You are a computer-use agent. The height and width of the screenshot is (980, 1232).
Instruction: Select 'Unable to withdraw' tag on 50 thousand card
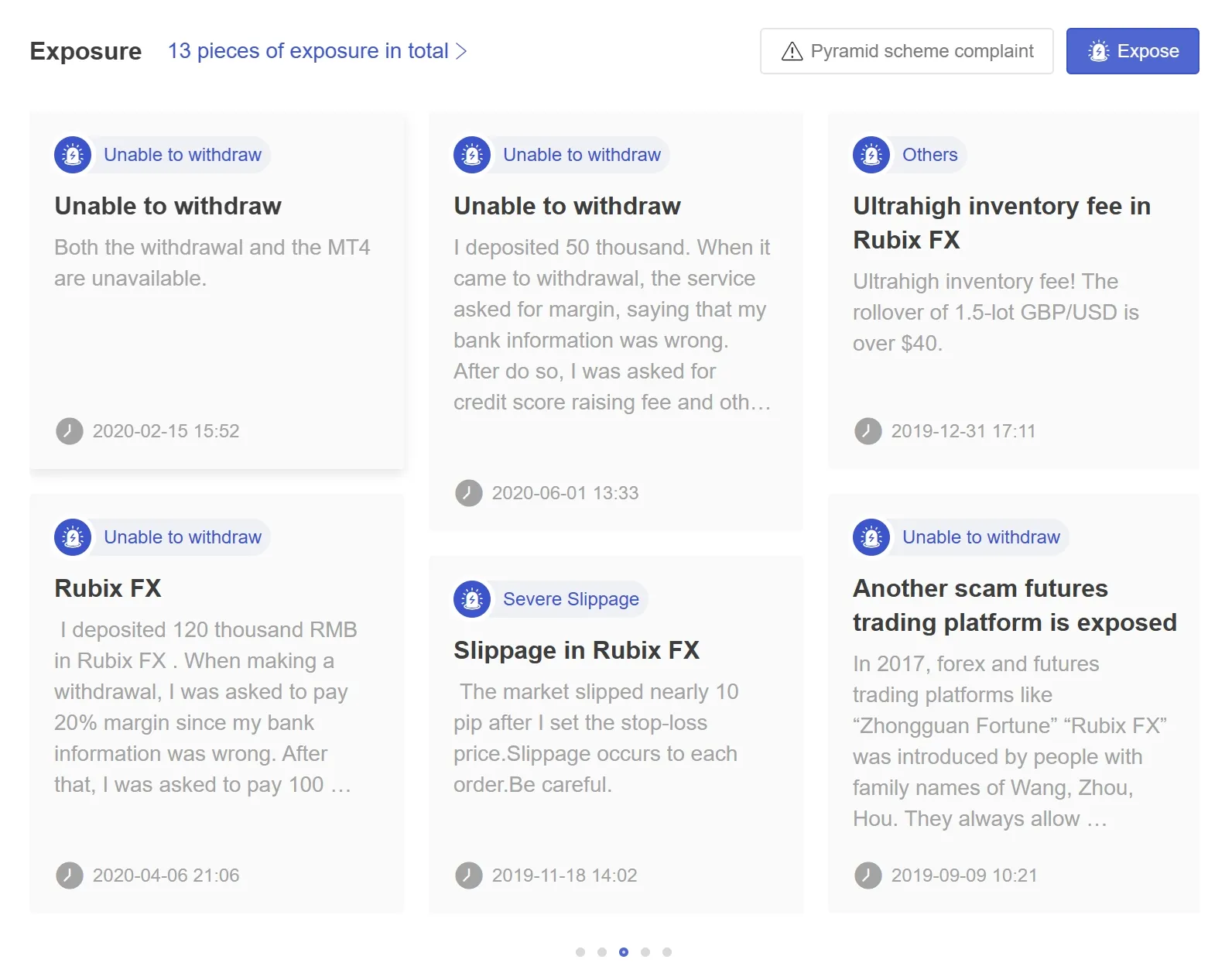[x=582, y=155]
